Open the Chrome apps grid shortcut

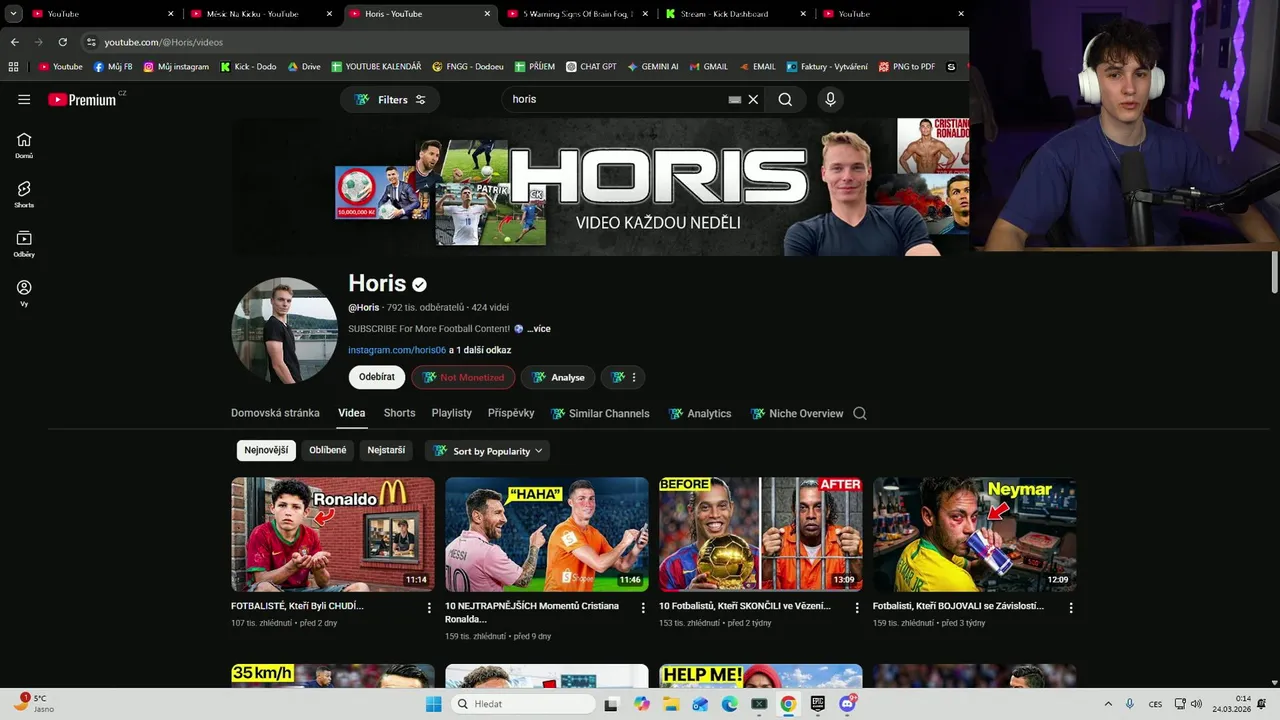(x=13, y=67)
